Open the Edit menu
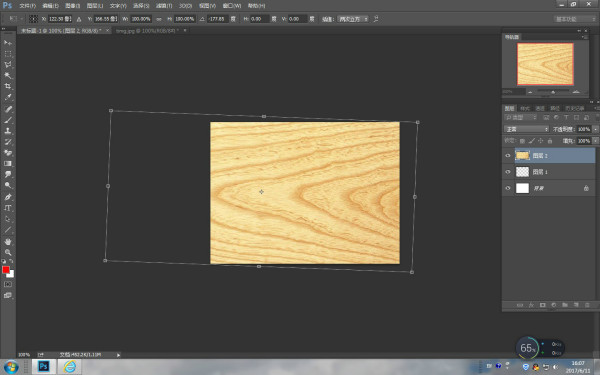This screenshot has height=375, width=600. point(50,6)
